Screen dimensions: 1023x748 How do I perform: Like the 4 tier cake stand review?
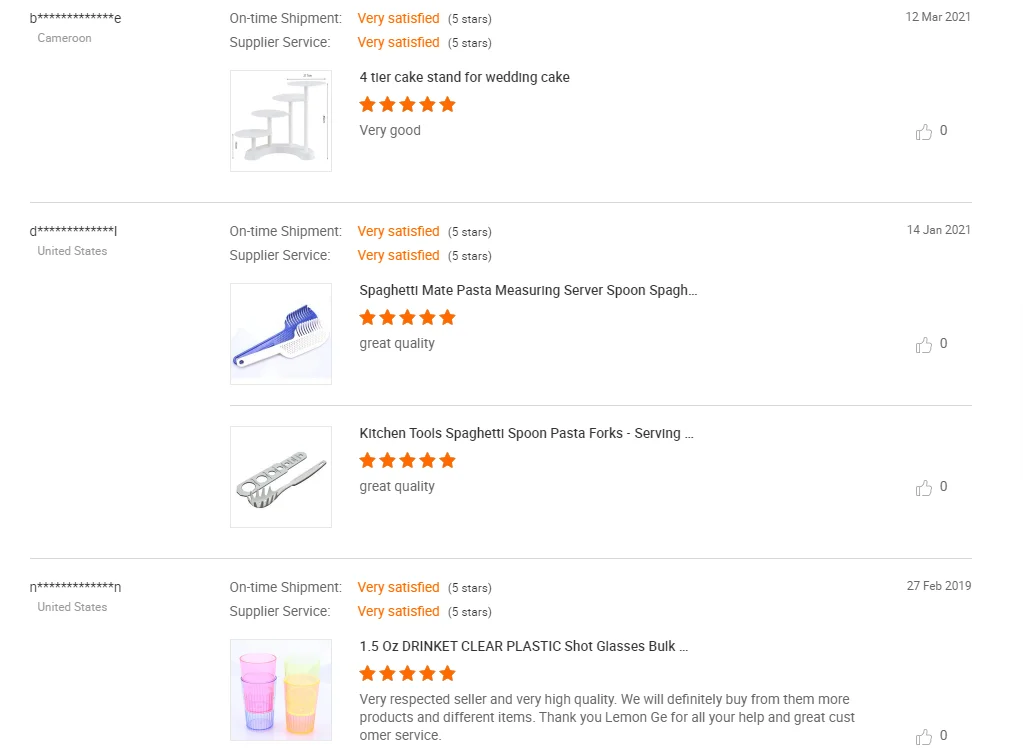[924, 132]
